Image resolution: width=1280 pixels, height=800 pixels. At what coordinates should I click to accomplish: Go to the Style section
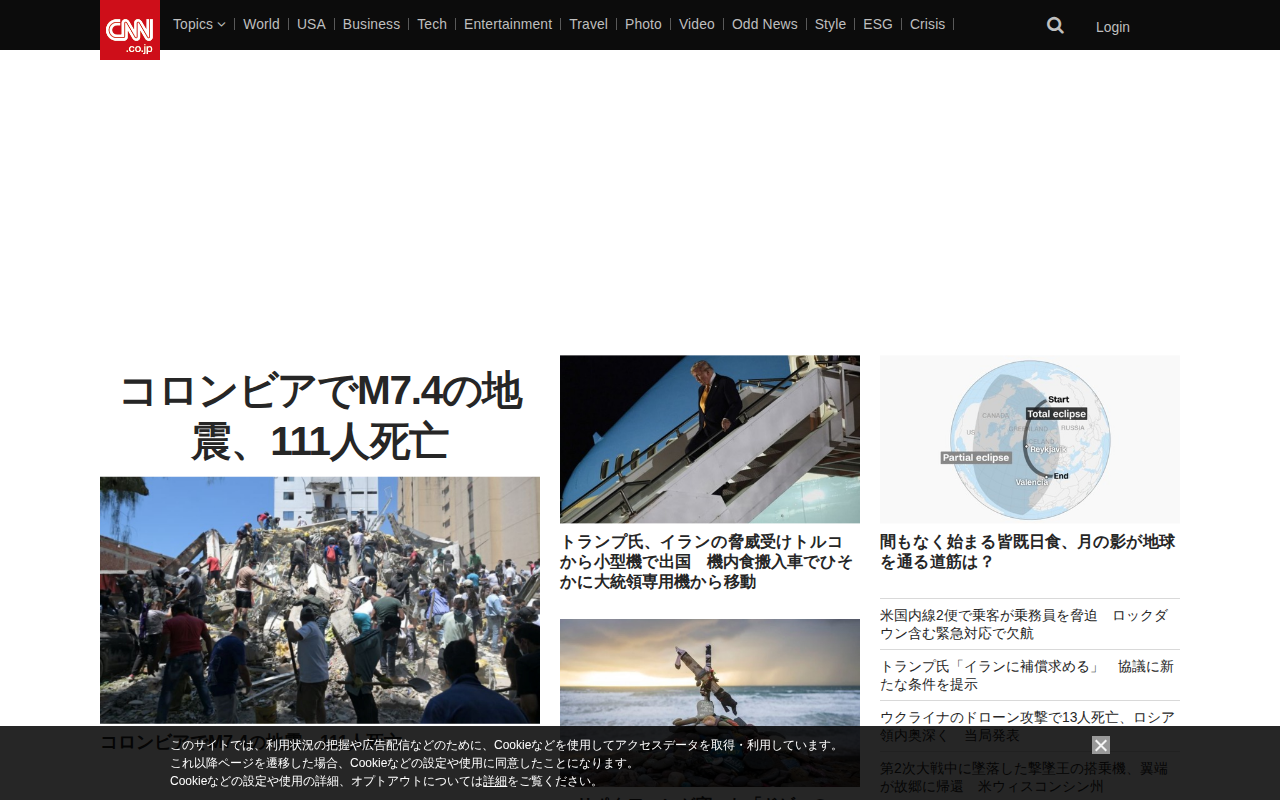coord(830,24)
